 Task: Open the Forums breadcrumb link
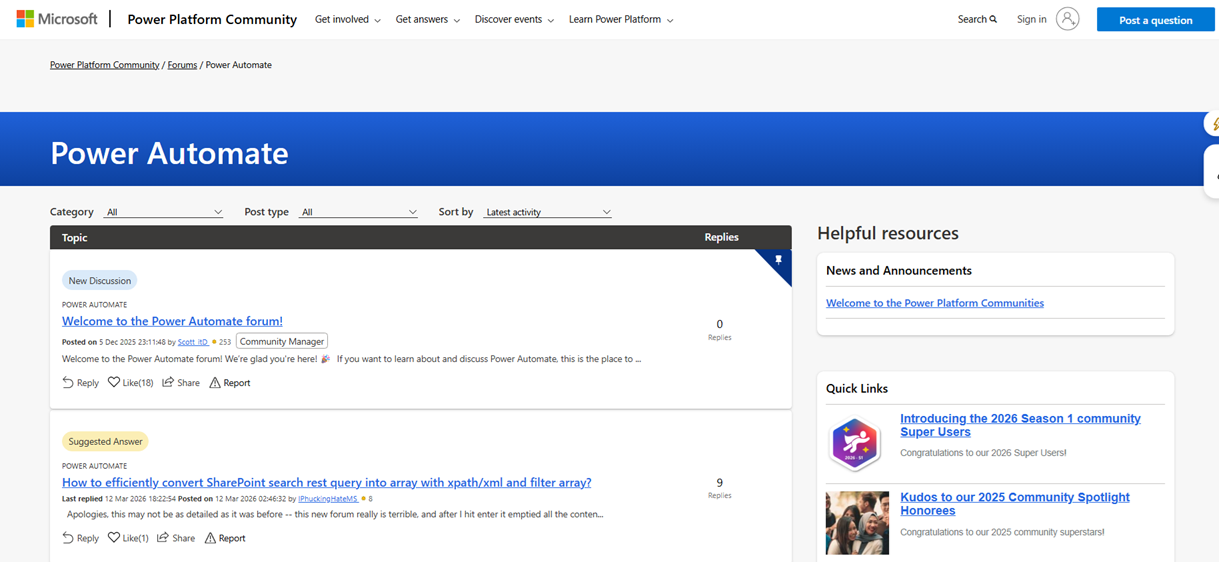tap(182, 65)
